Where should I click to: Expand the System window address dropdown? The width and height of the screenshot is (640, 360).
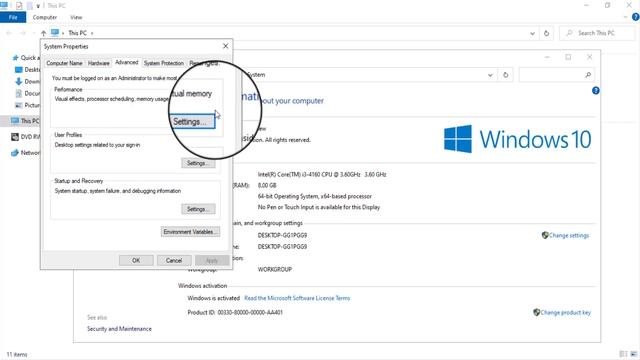490,75
